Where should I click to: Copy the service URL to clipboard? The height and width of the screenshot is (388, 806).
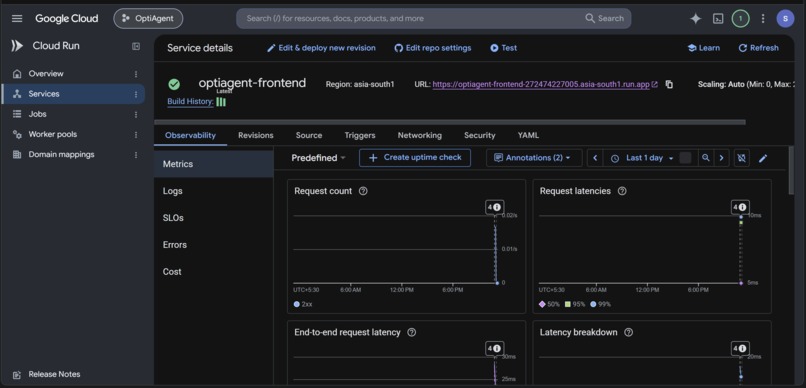click(x=669, y=84)
